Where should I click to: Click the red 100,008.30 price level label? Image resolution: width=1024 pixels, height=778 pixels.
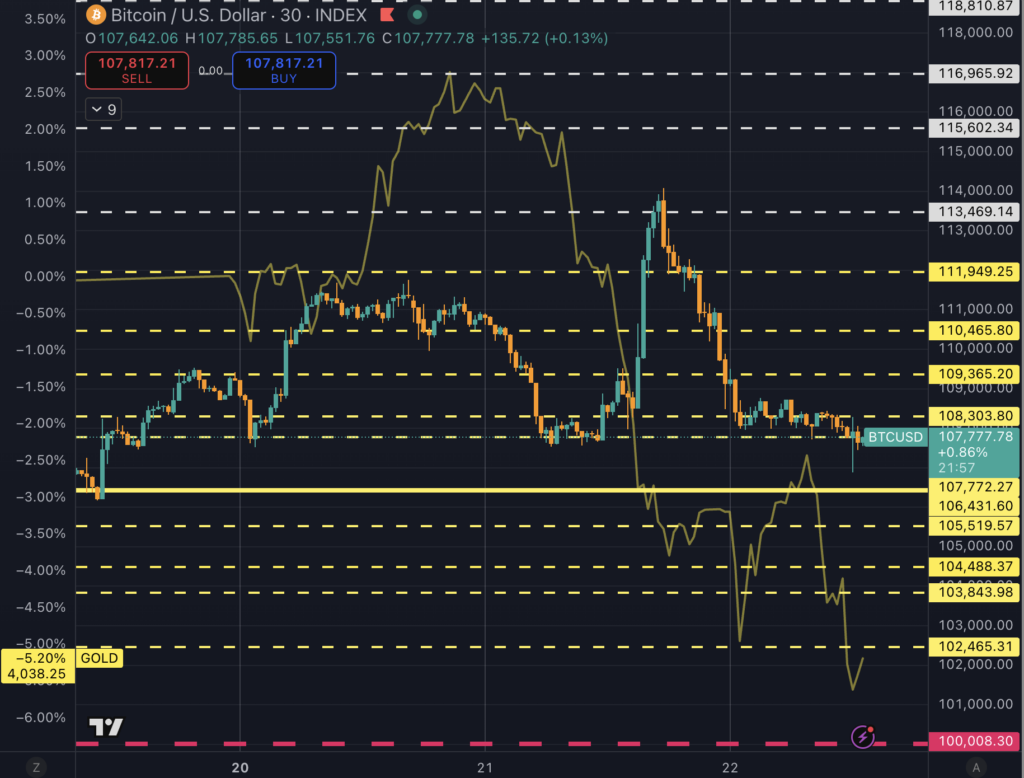975,742
